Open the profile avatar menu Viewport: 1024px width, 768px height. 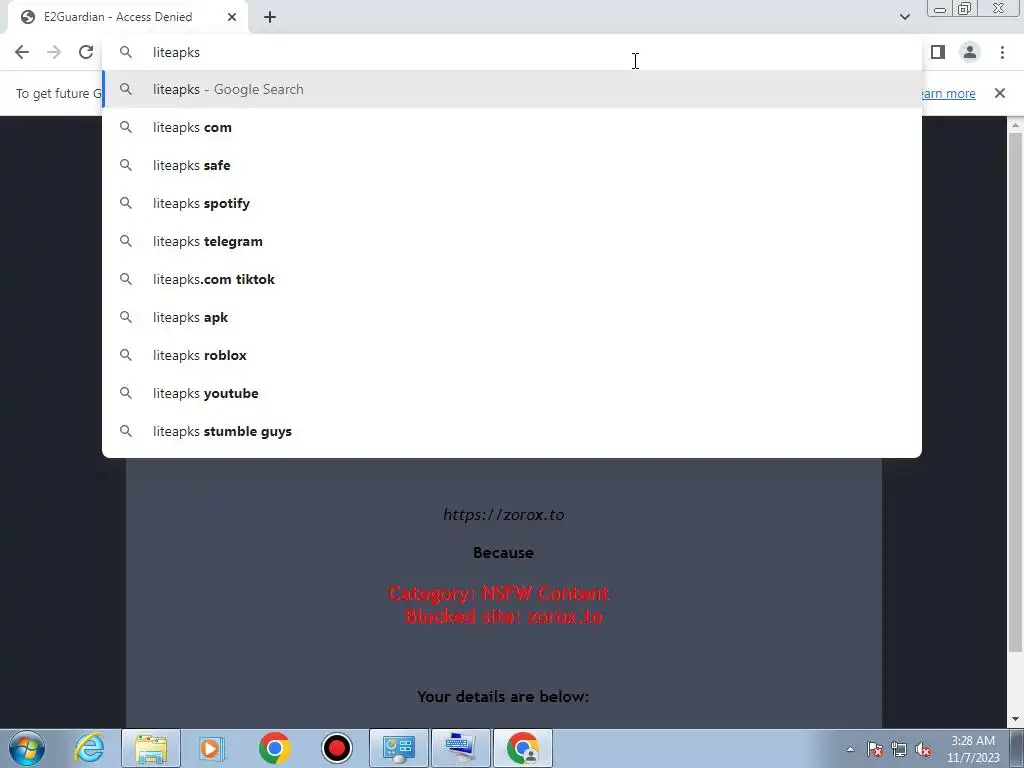click(x=970, y=52)
